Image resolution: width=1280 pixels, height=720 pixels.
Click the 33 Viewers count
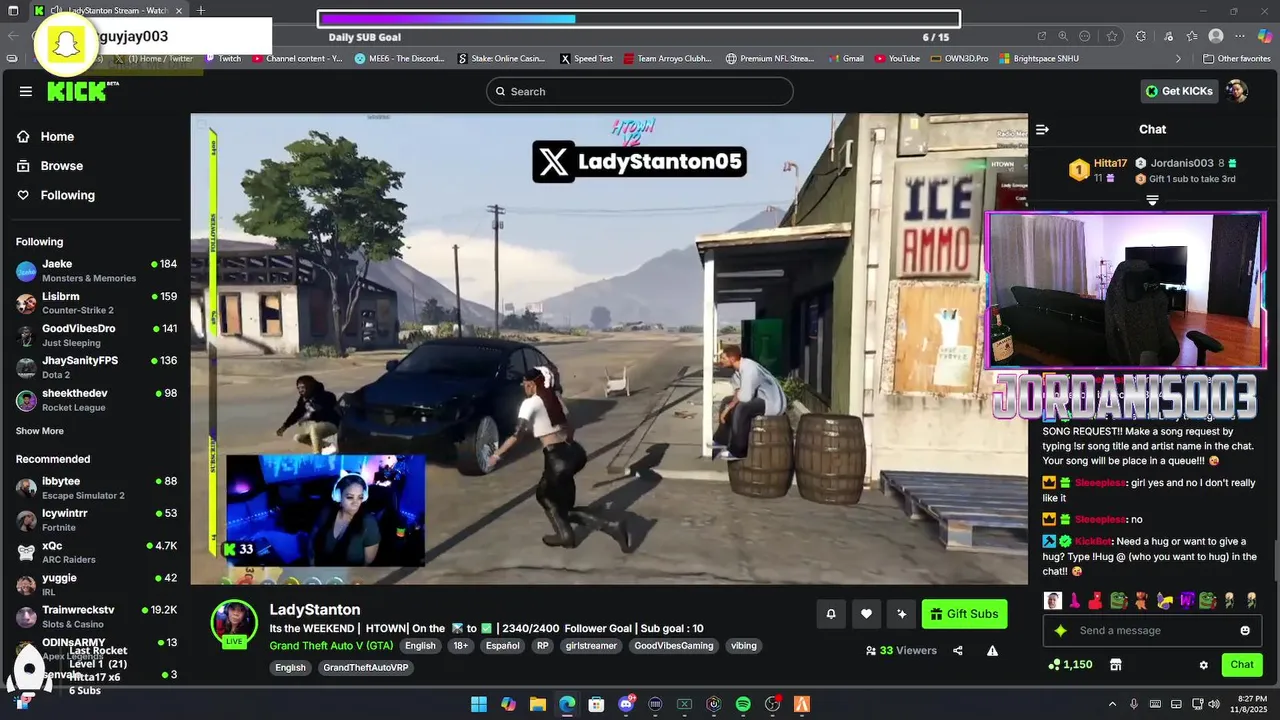(901, 651)
